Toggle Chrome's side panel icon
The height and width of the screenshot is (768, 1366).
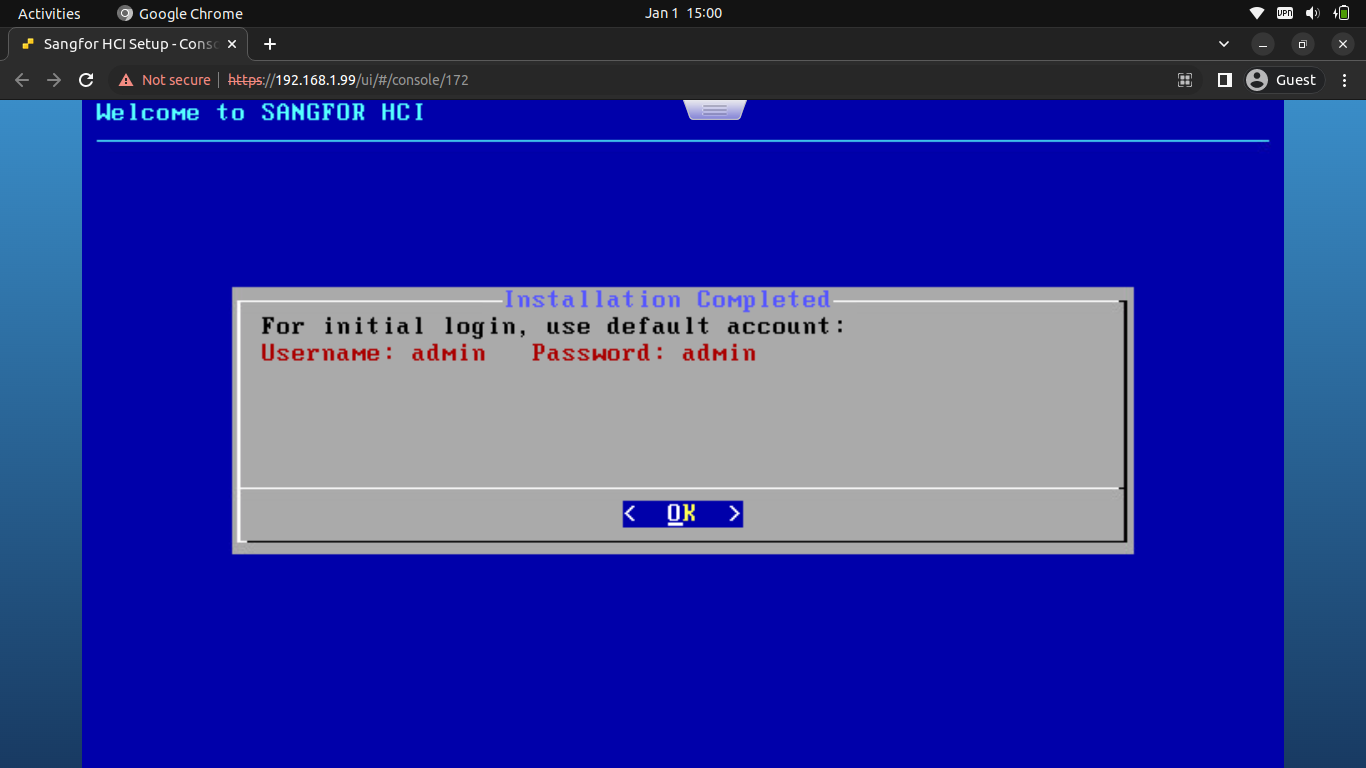[x=1224, y=80]
